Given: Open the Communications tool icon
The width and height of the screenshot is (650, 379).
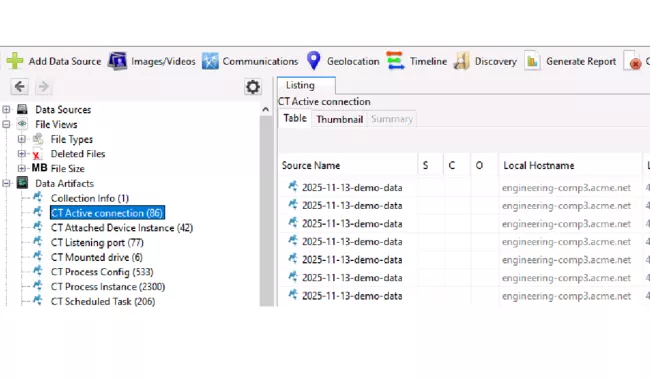Looking at the screenshot, I should tap(210, 61).
